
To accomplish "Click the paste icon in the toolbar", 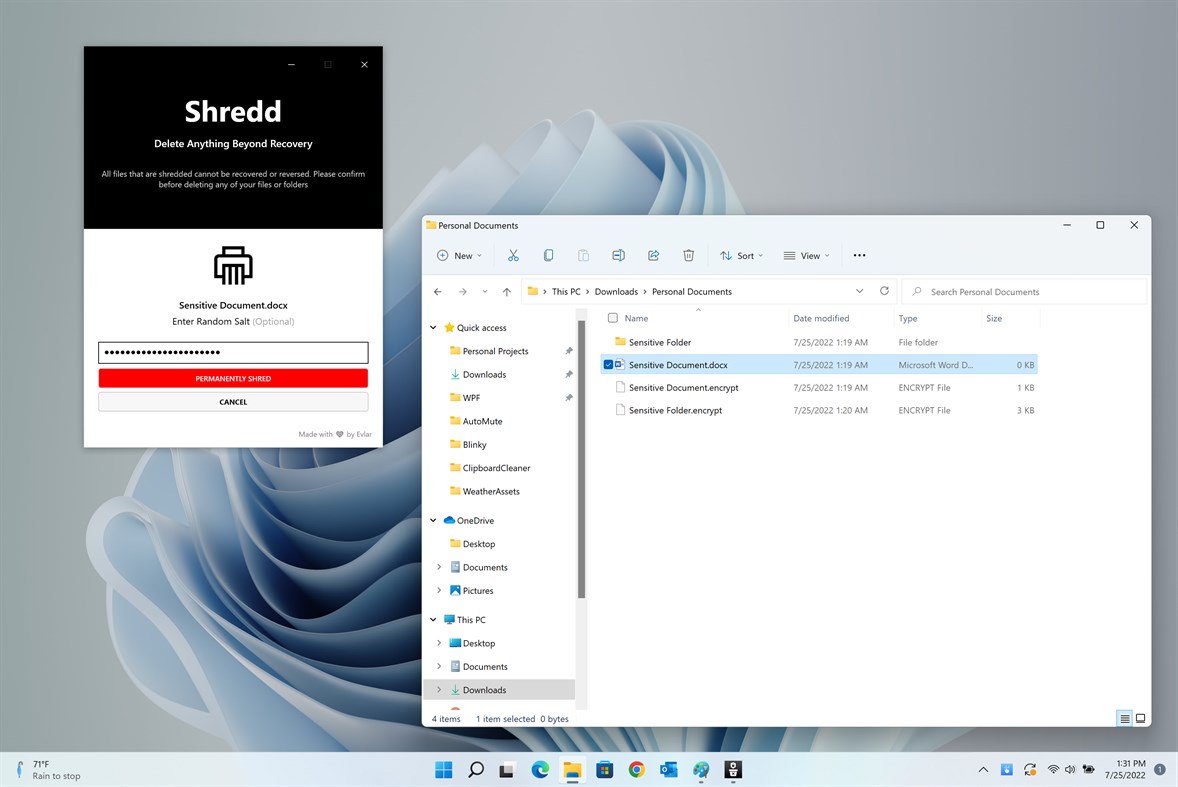I will pos(583,255).
